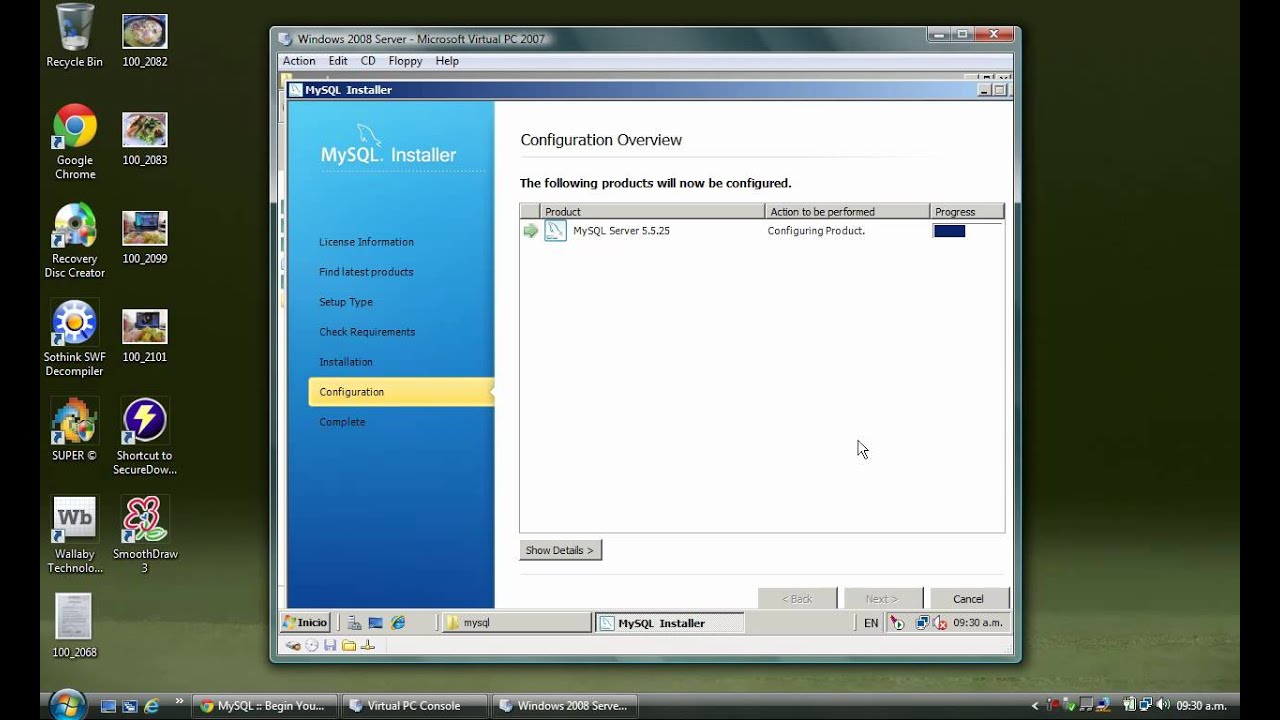Switch to MySQL Installer taskbar button in guest
The width and height of the screenshot is (1280, 720).
[670, 623]
